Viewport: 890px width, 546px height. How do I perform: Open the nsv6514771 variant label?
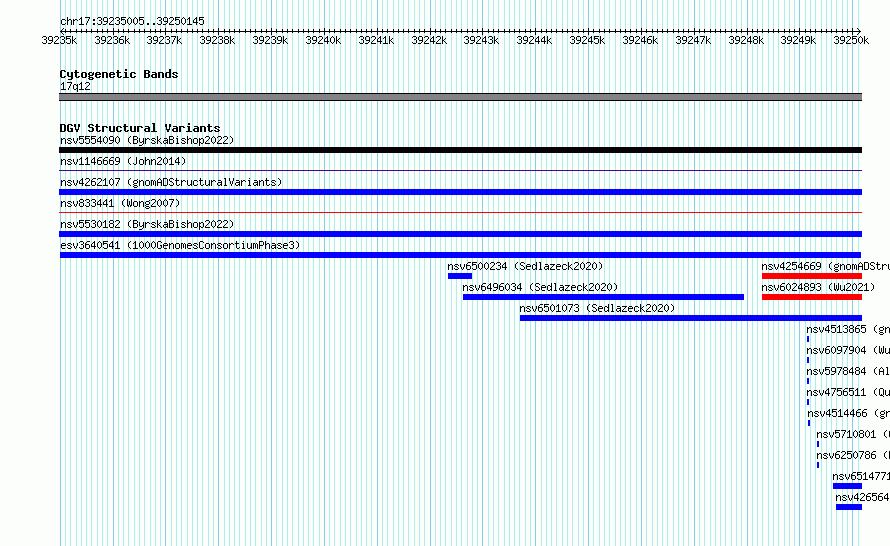(861, 476)
